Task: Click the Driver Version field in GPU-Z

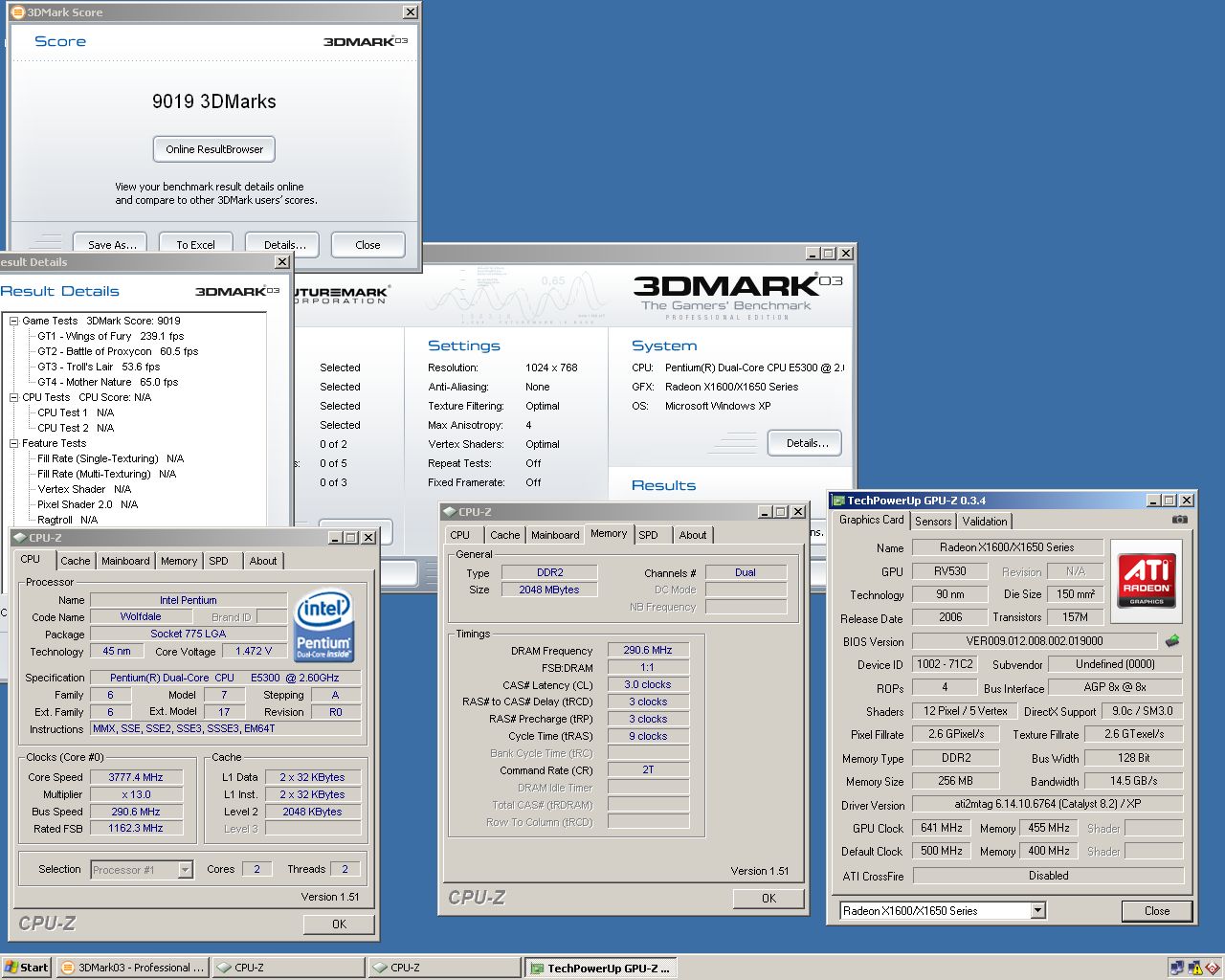Action: (x=1048, y=804)
